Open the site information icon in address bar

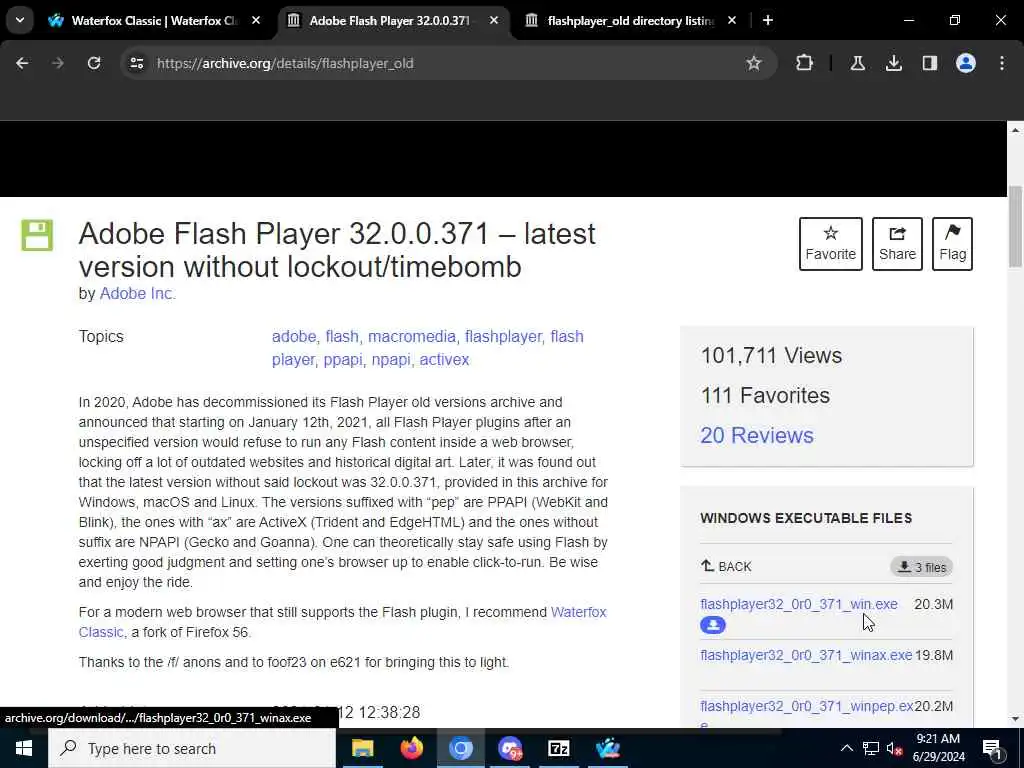[136, 63]
